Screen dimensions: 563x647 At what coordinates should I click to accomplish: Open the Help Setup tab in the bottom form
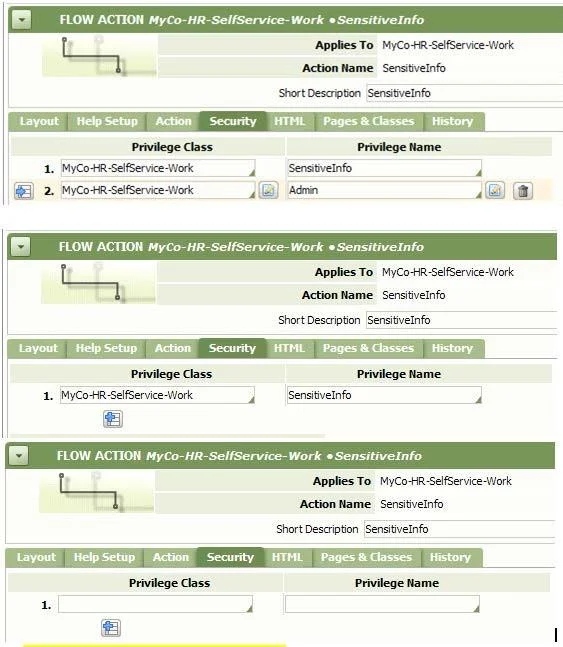click(104, 557)
